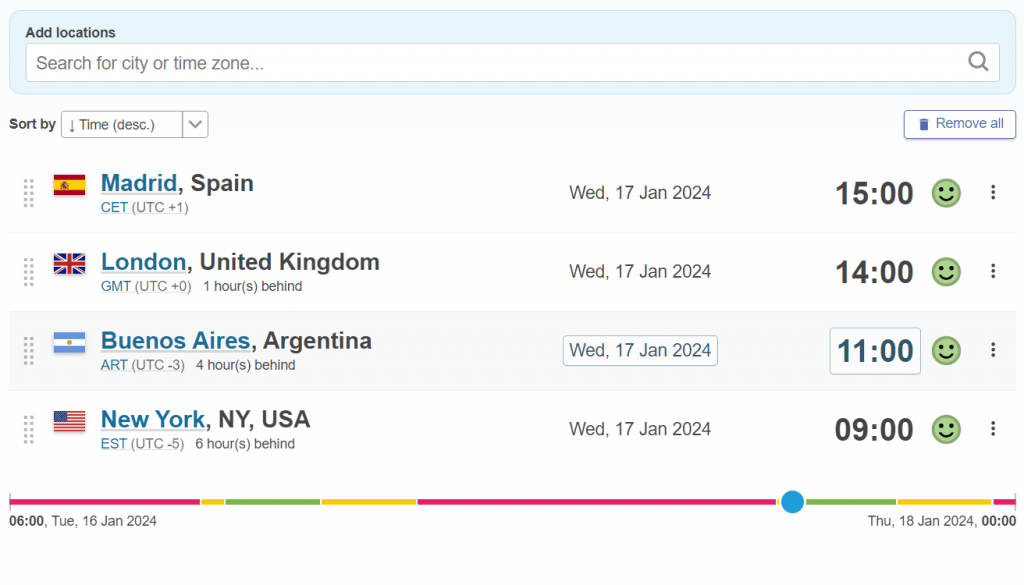Click the green smiley in New York row
Image resolution: width=1024 pixels, height=585 pixels.
click(946, 430)
